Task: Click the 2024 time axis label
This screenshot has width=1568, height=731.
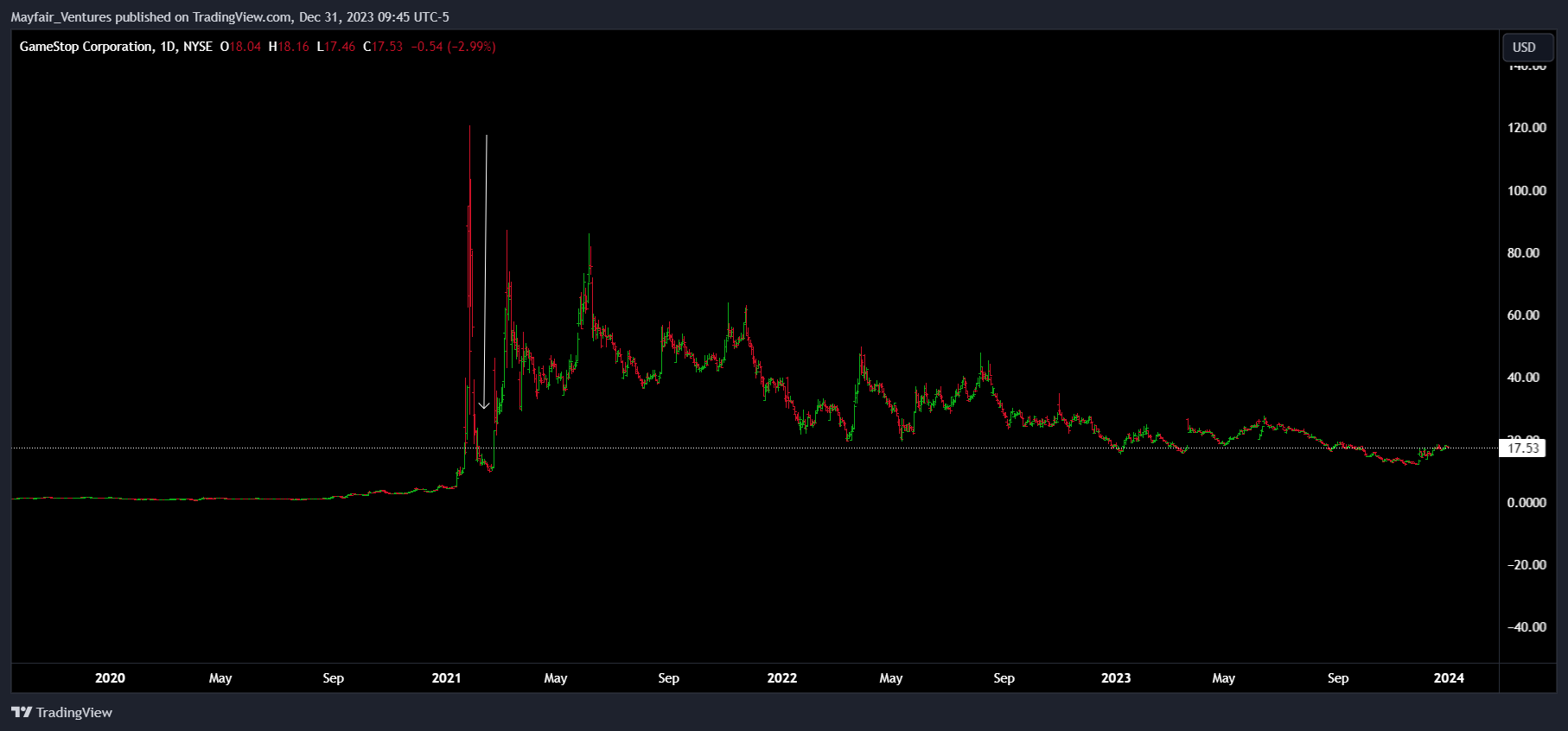Action: click(1449, 678)
